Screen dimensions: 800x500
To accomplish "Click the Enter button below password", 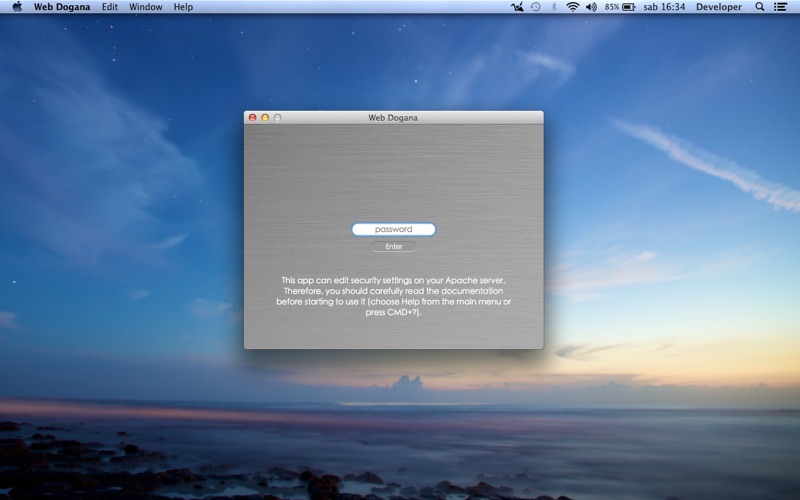I will 393,246.
